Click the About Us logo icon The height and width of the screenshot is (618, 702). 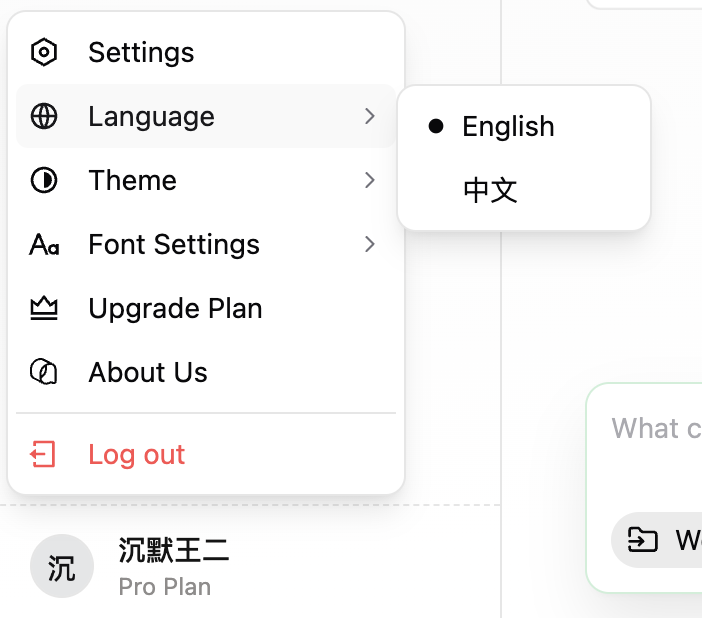44,373
